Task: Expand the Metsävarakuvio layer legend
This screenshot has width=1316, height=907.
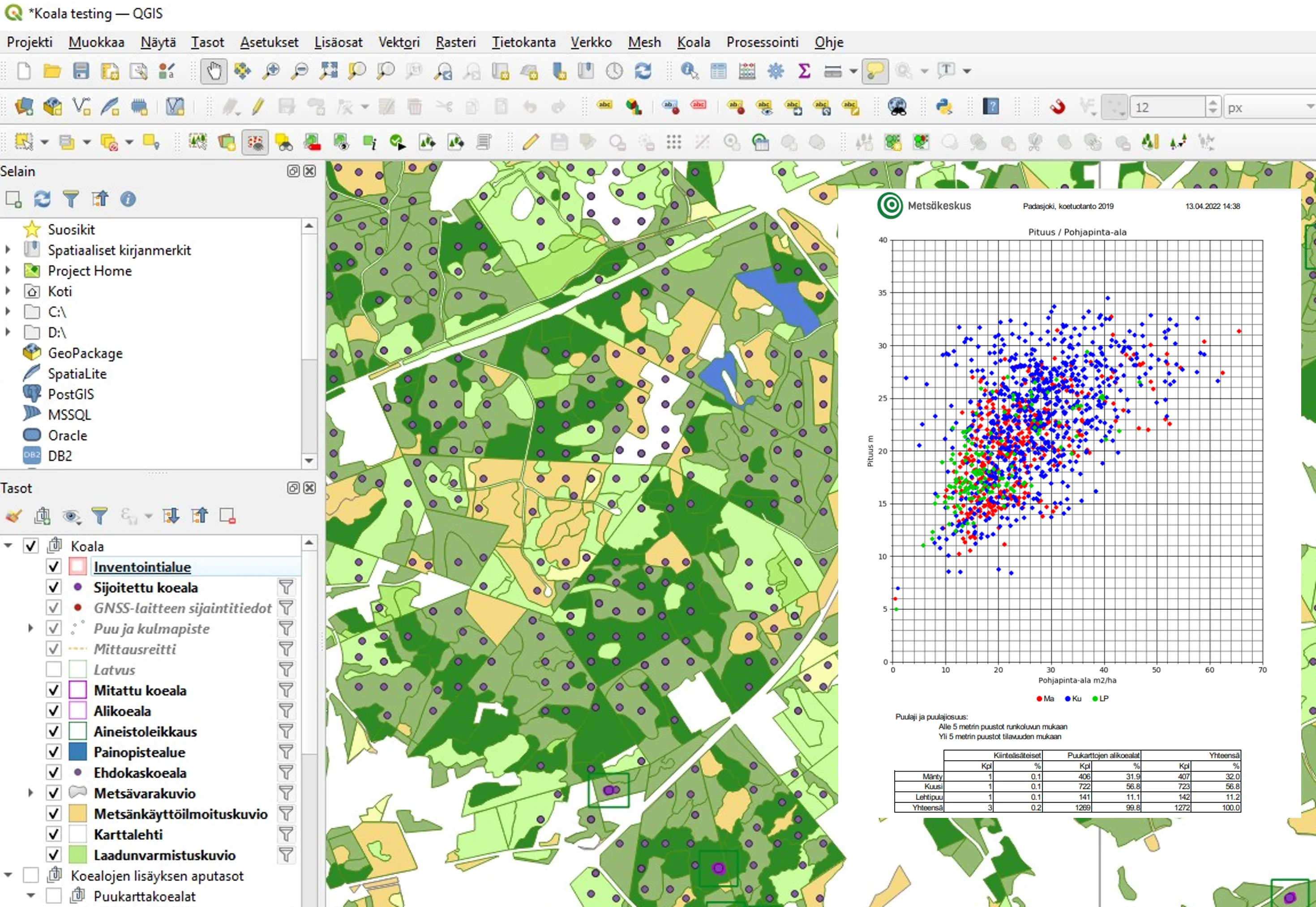Action: click(x=31, y=793)
